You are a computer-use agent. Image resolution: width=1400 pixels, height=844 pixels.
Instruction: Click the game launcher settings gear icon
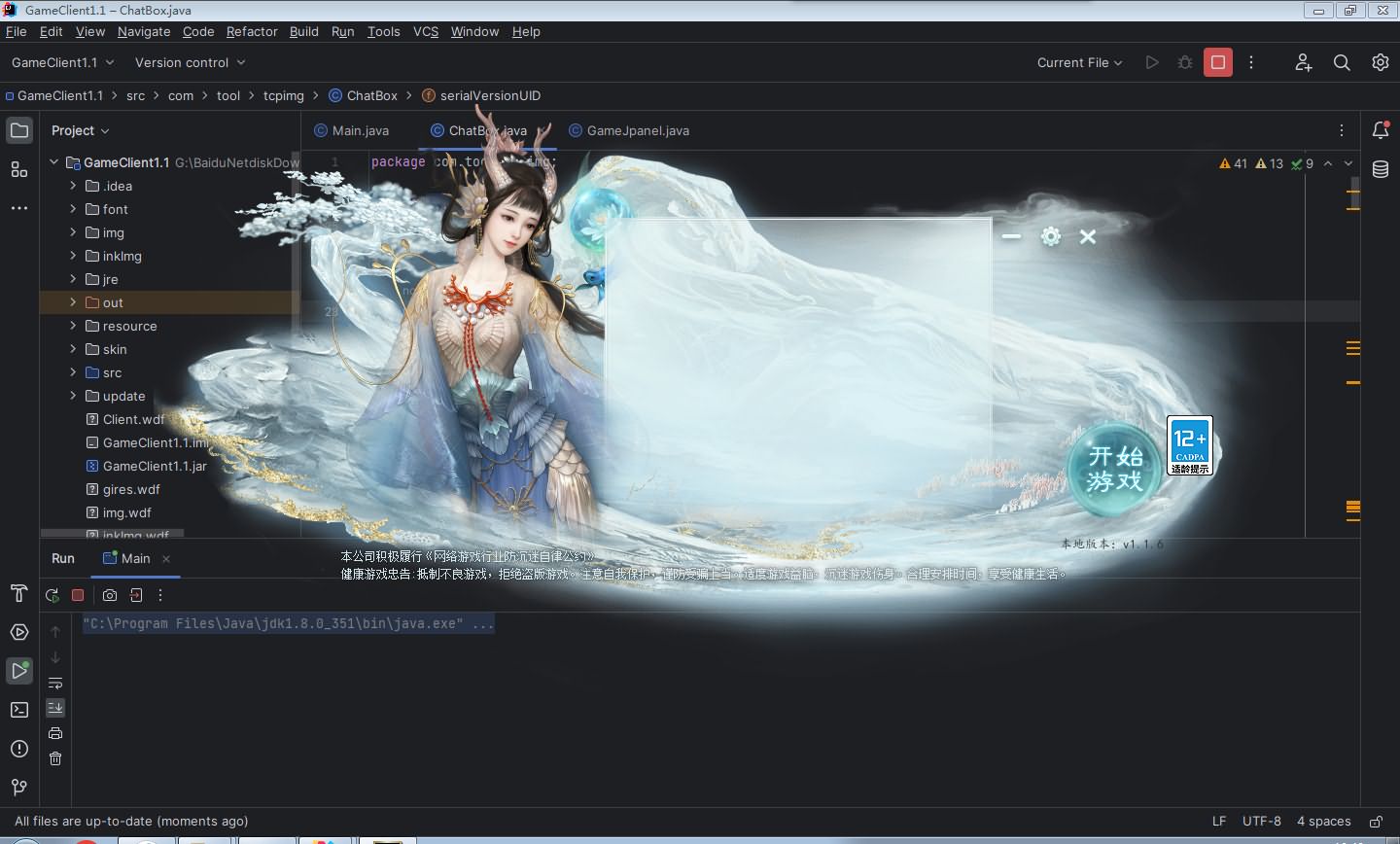[x=1050, y=236]
